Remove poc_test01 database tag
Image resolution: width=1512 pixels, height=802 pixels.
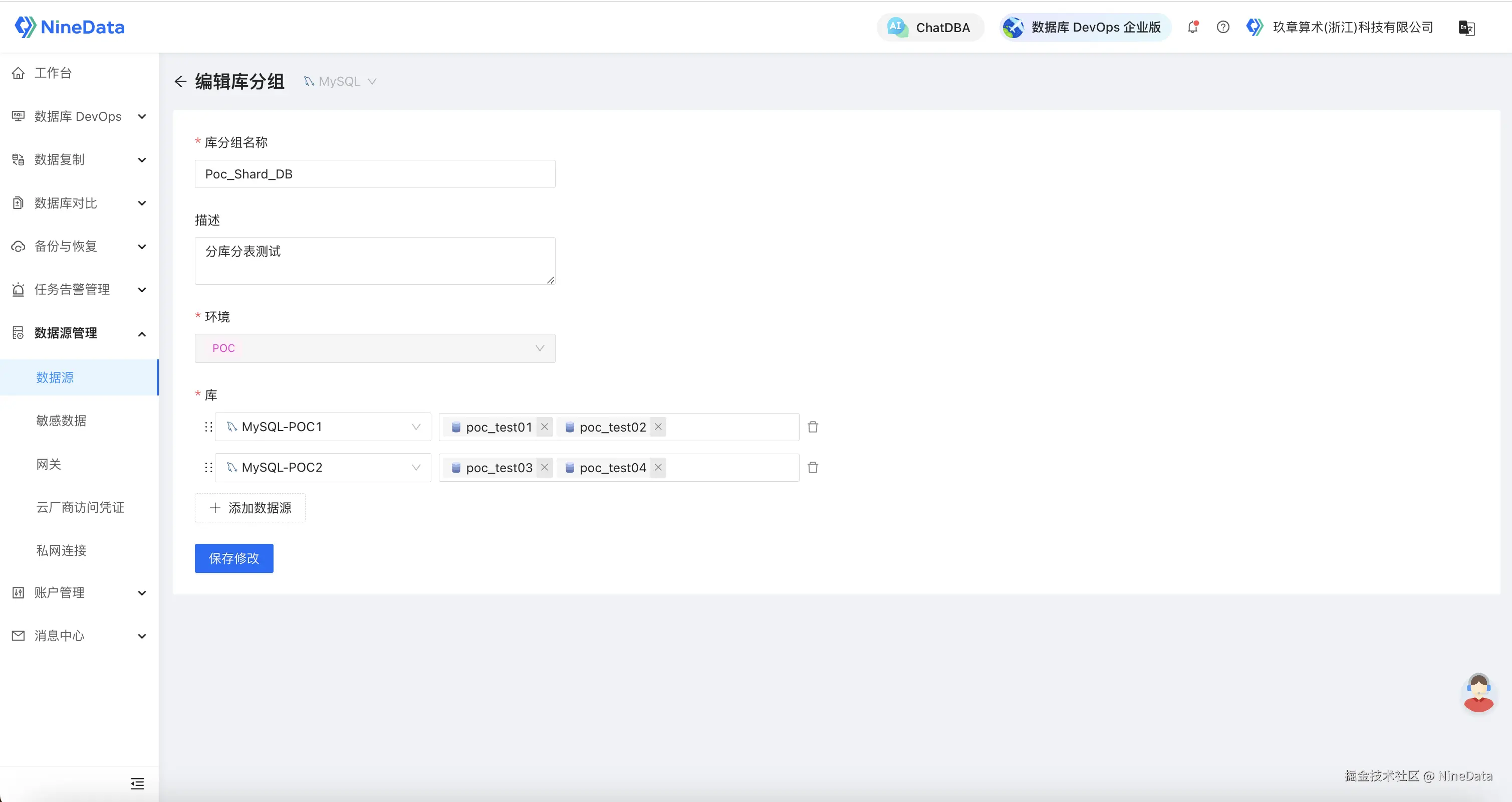coord(545,427)
